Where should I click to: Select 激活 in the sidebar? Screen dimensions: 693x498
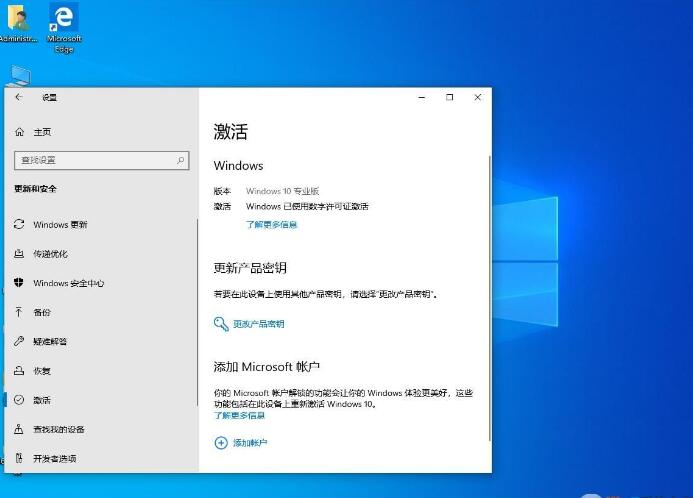tap(102, 400)
